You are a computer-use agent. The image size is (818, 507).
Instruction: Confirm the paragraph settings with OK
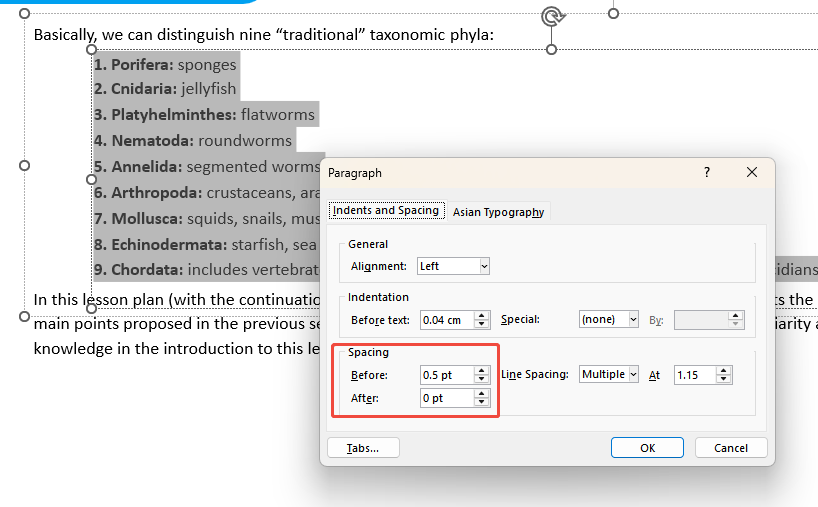pos(647,448)
